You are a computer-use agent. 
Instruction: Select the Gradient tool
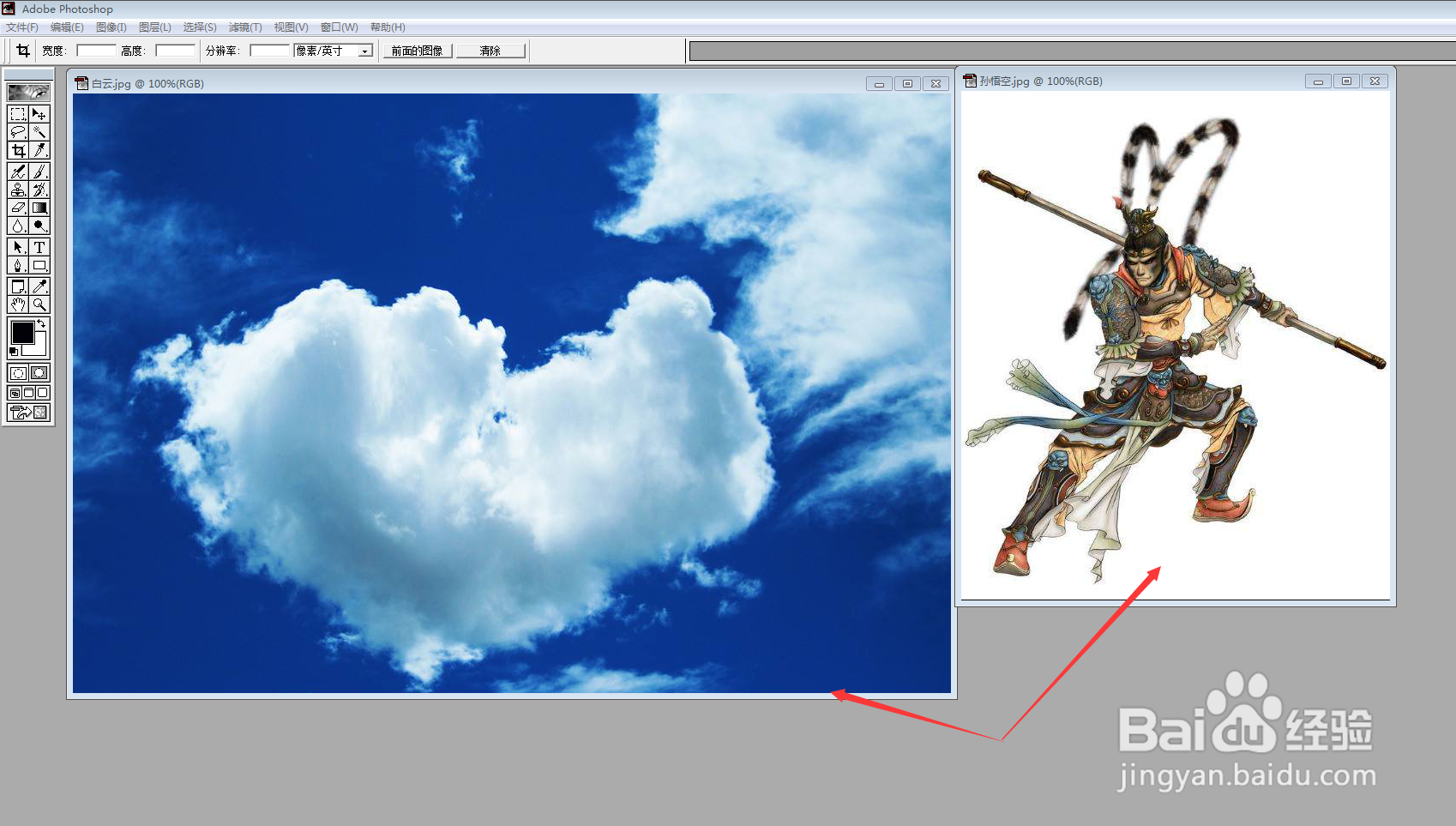coord(39,208)
